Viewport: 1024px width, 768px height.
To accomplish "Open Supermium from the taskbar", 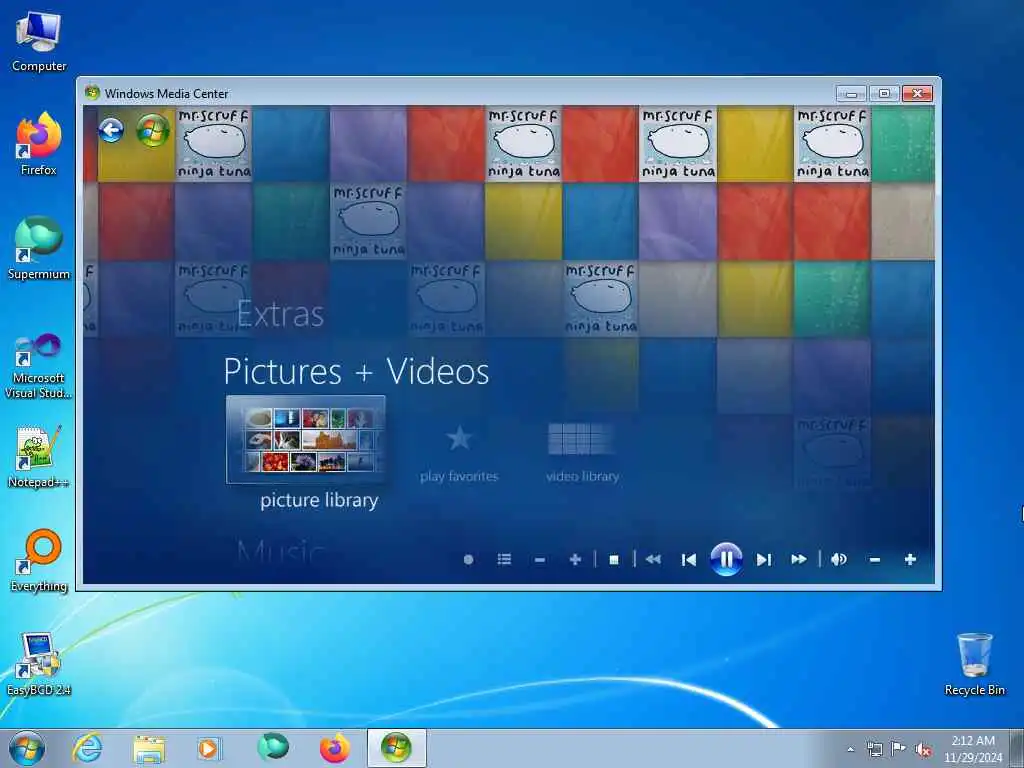I will tap(272, 747).
